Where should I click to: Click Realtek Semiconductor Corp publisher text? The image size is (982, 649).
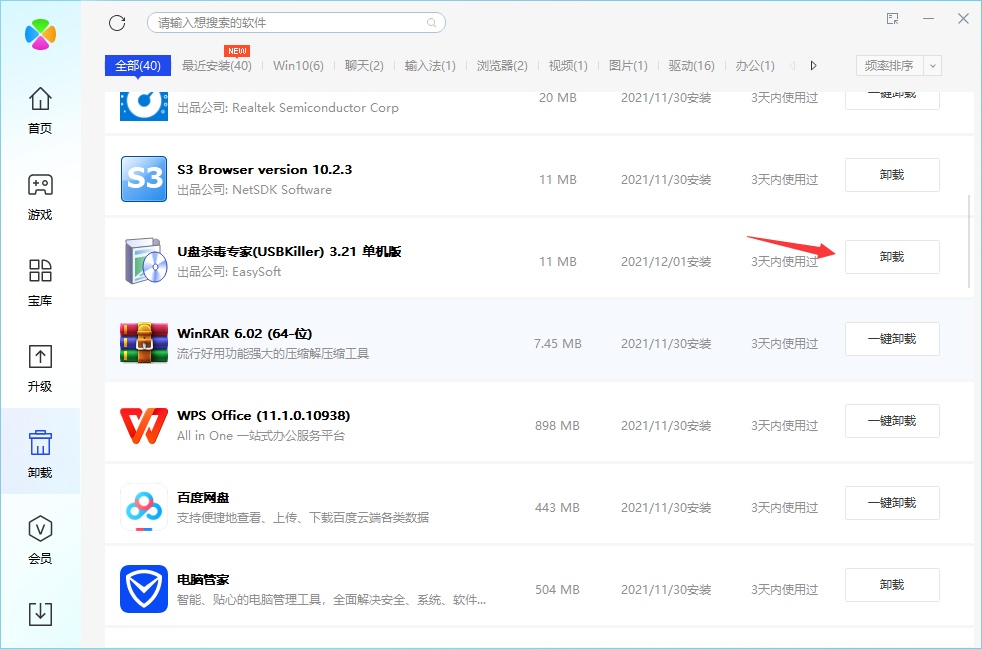click(315, 108)
